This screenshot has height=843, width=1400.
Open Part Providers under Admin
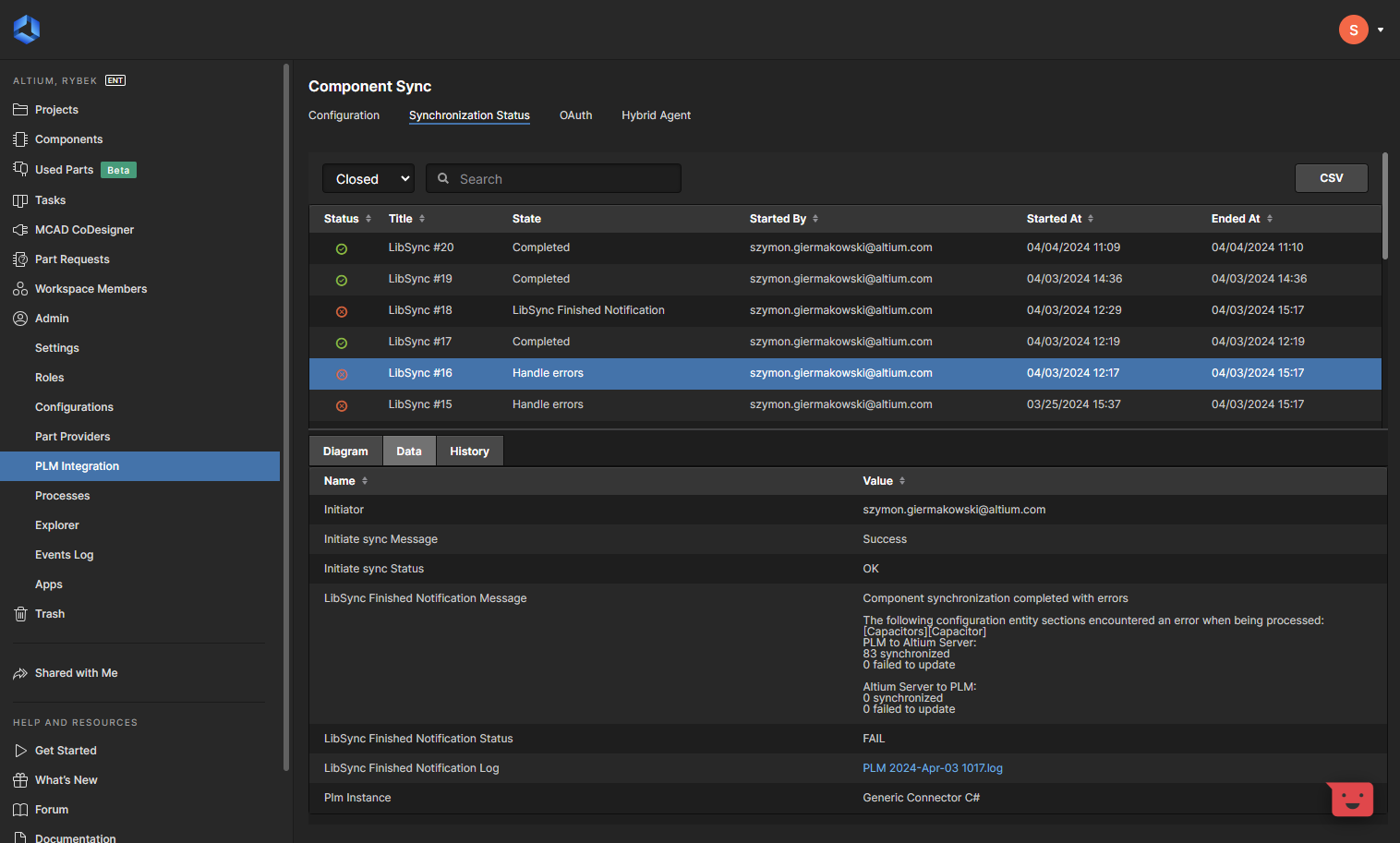point(72,437)
